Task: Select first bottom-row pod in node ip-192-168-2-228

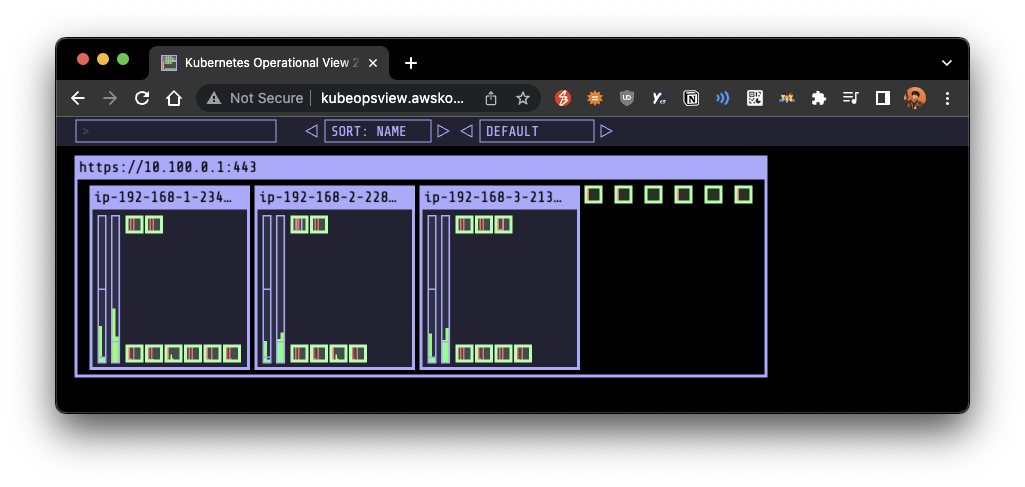Action: coord(299,354)
